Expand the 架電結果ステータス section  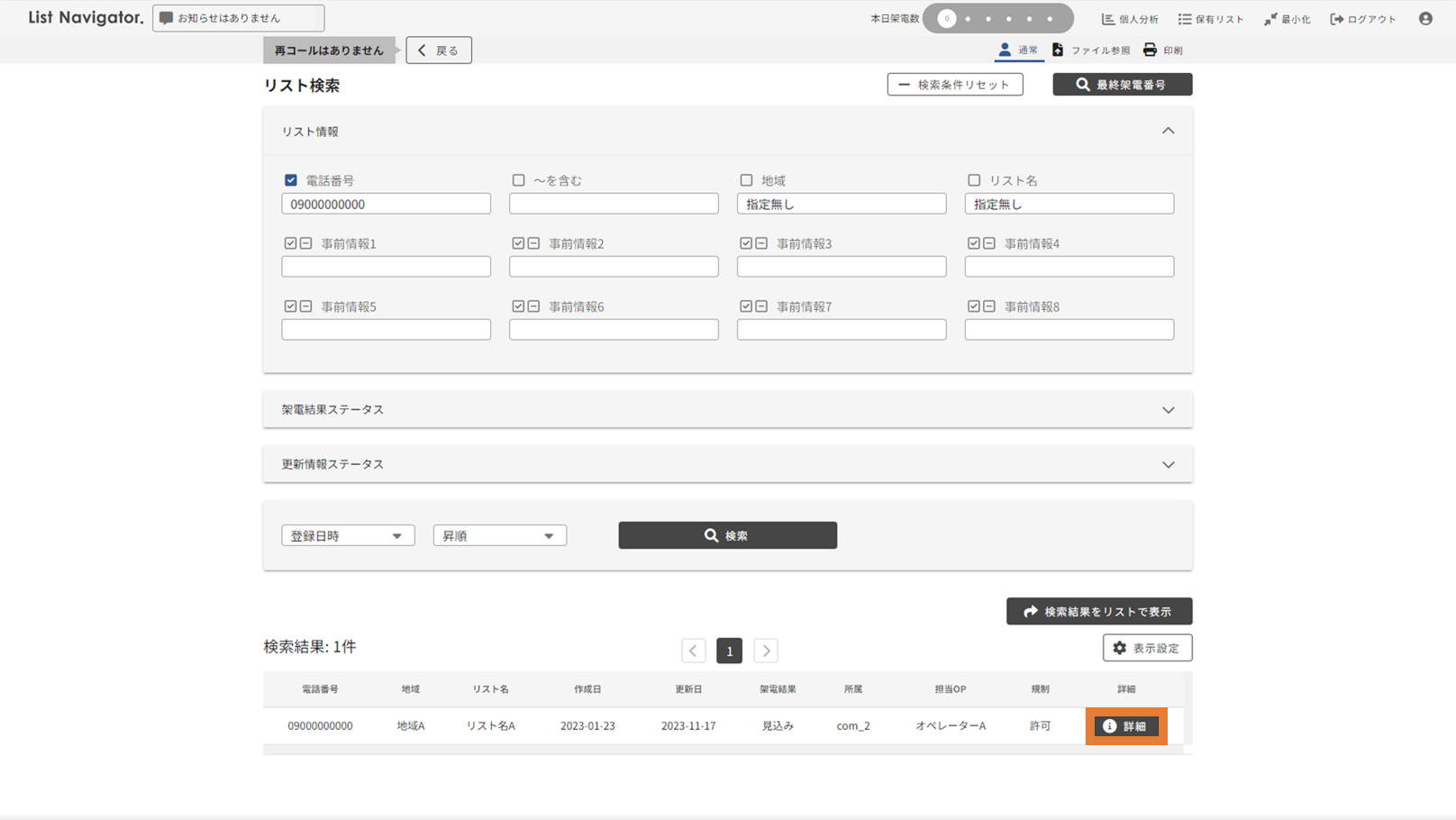click(x=1168, y=410)
